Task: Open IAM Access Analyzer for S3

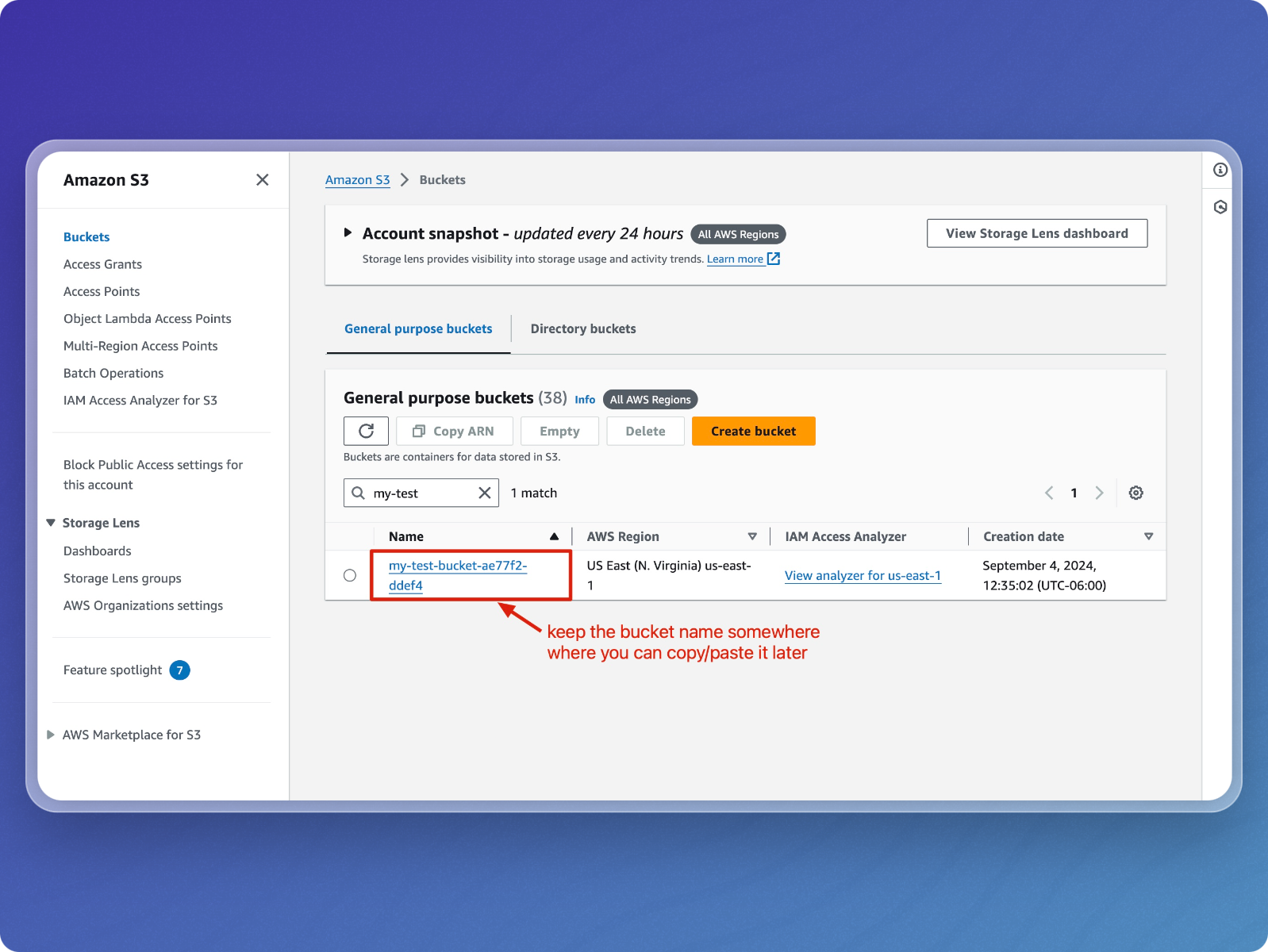Action: [140, 400]
